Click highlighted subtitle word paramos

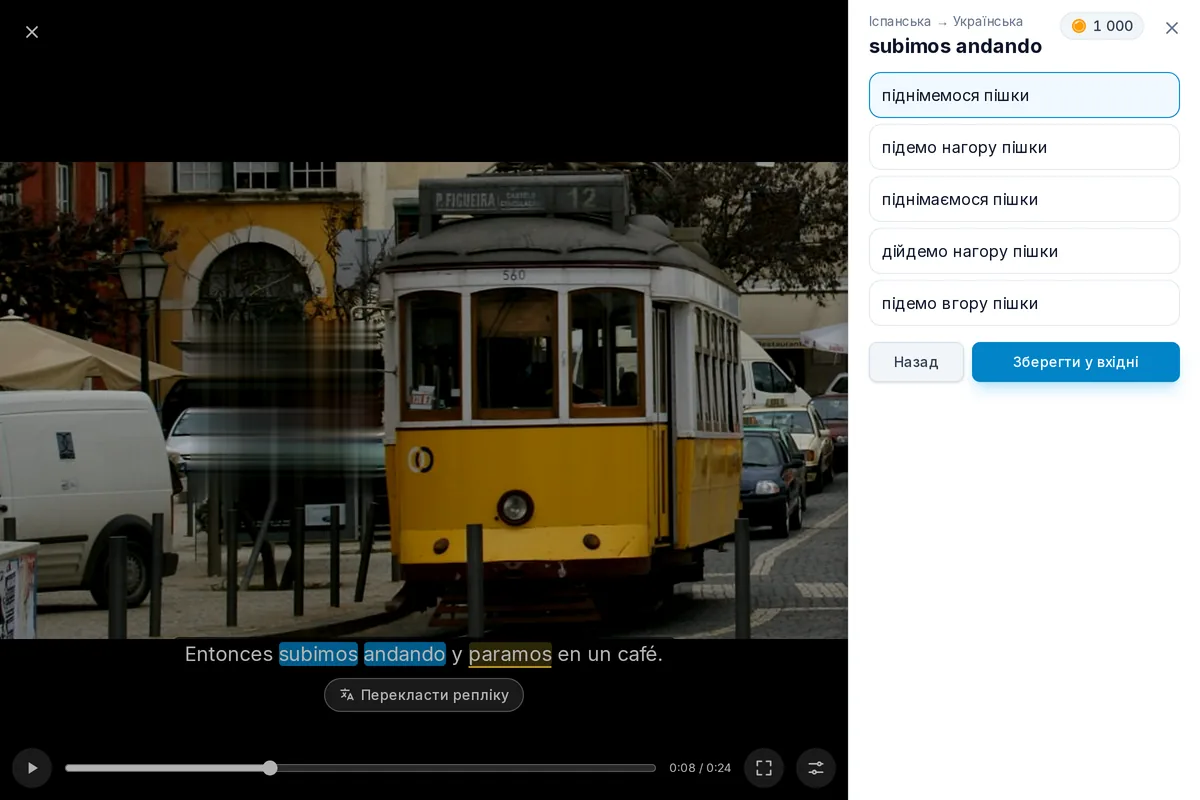tap(510, 654)
